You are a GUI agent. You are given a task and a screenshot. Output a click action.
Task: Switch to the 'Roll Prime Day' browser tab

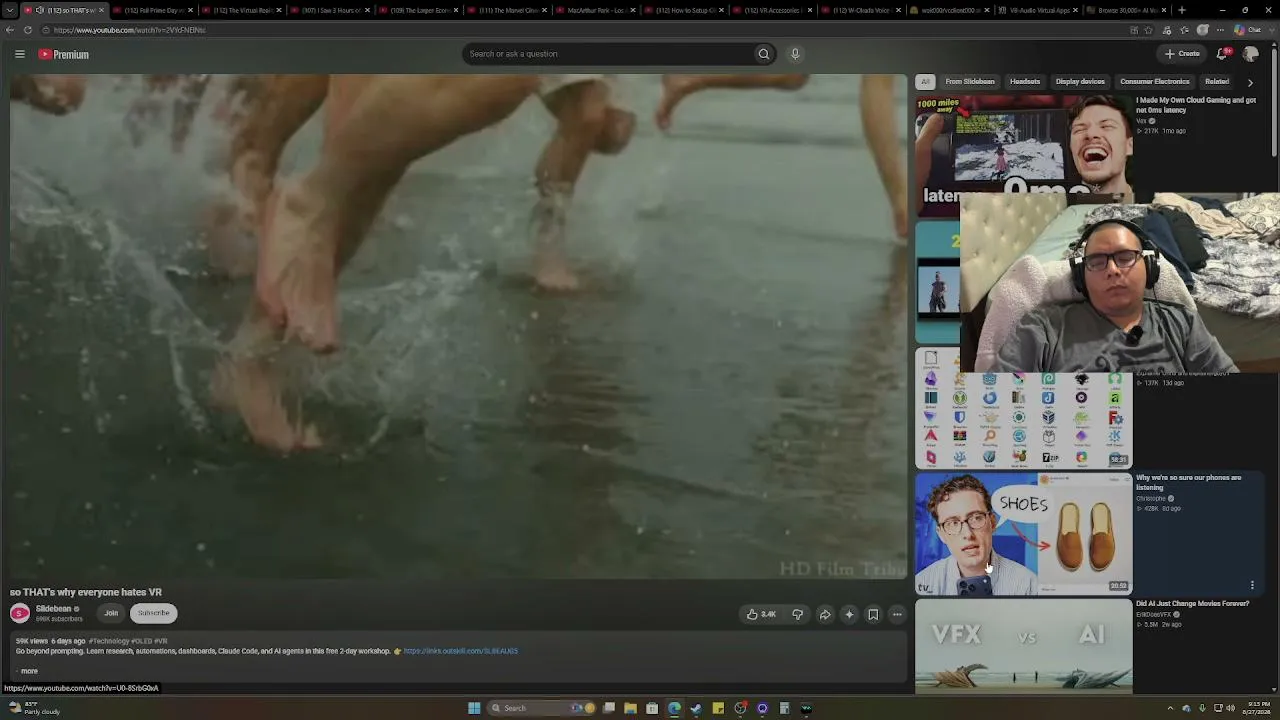(x=151, y=10)
